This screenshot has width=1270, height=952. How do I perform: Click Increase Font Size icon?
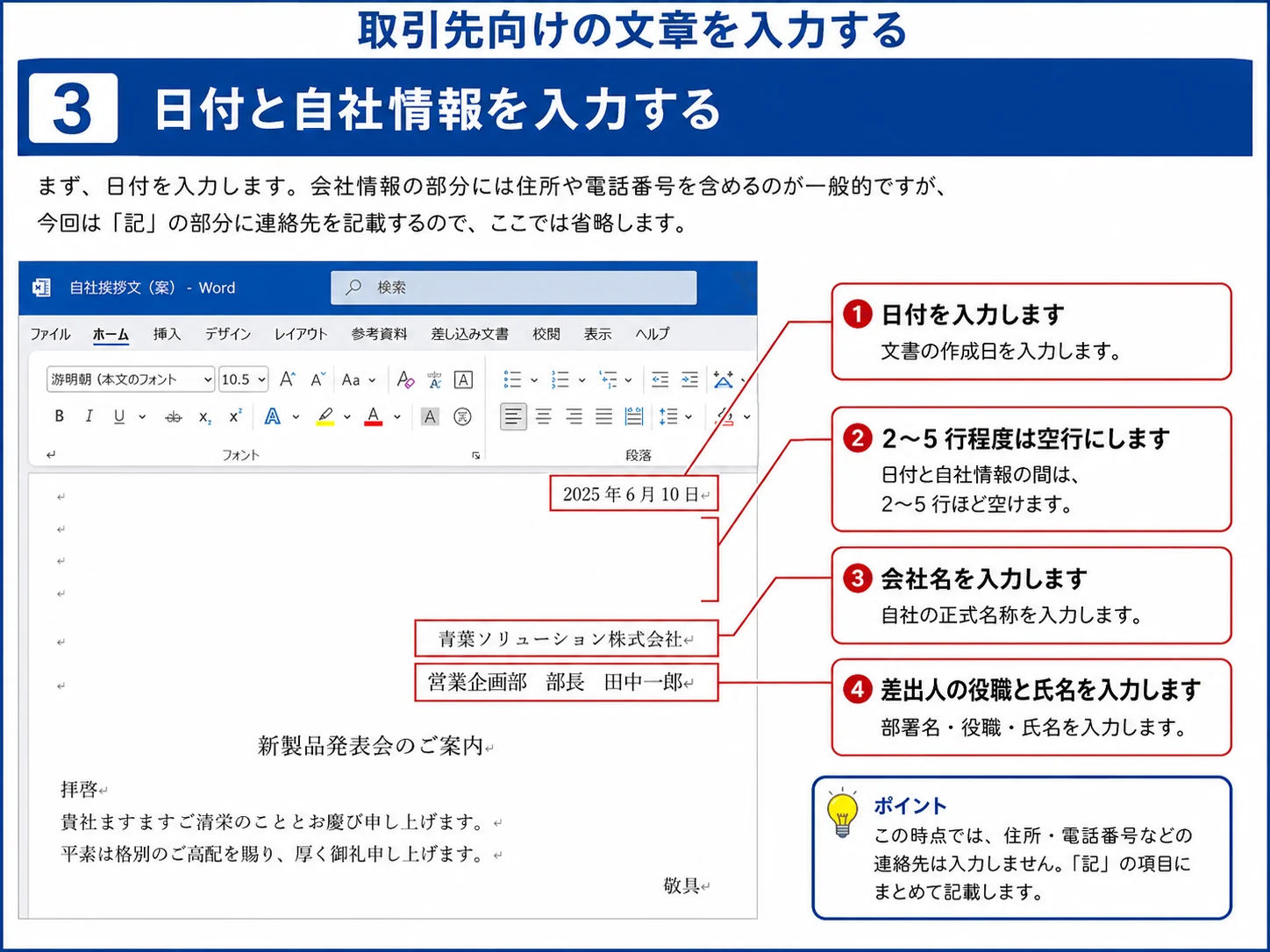pyautogui.click(x=288, y=380)
